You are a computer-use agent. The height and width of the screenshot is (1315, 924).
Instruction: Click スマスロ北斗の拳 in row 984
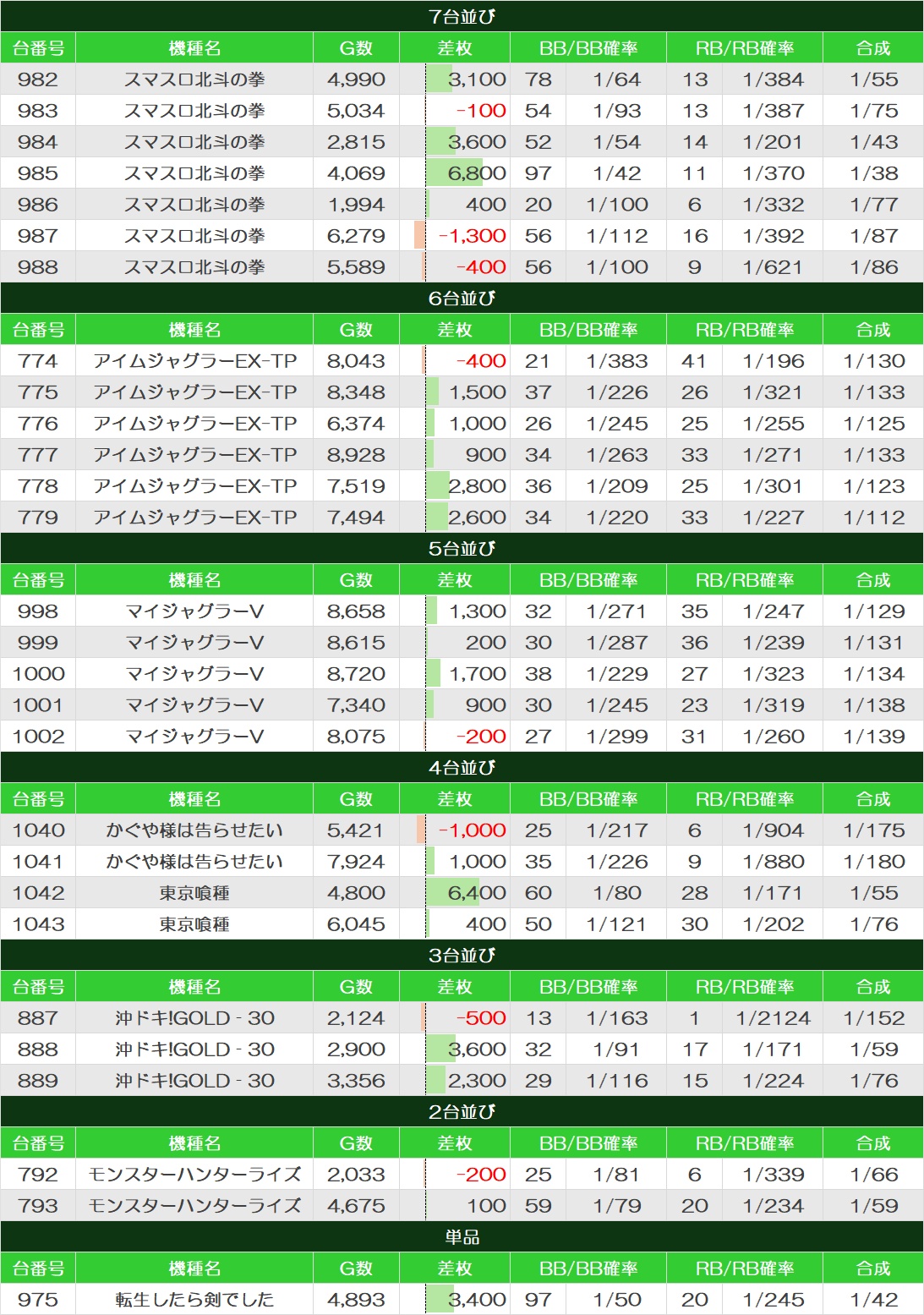click(x=194, y=142)
